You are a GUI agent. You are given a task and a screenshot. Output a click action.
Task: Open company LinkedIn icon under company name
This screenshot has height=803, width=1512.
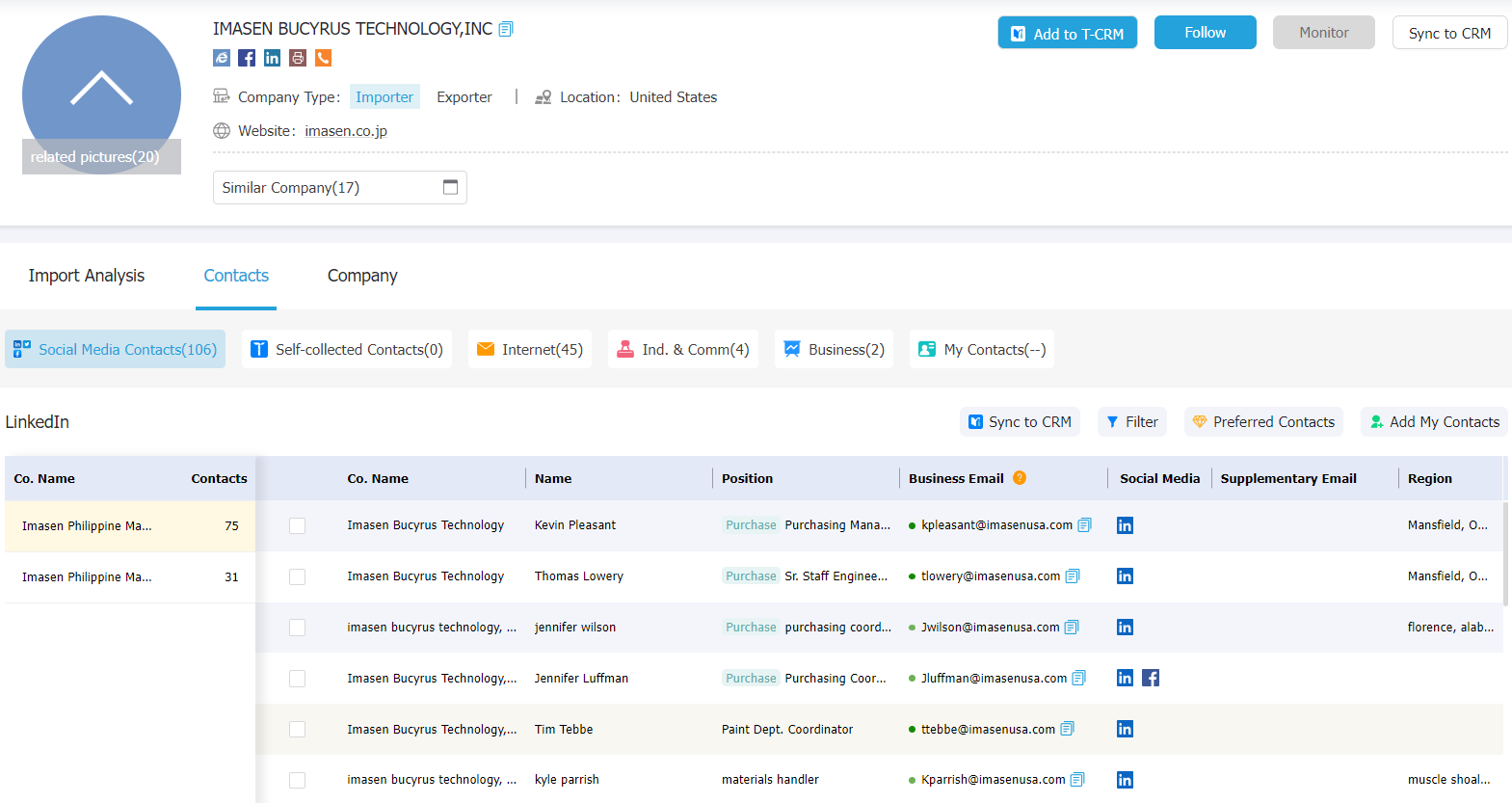[x=273, y=58]
